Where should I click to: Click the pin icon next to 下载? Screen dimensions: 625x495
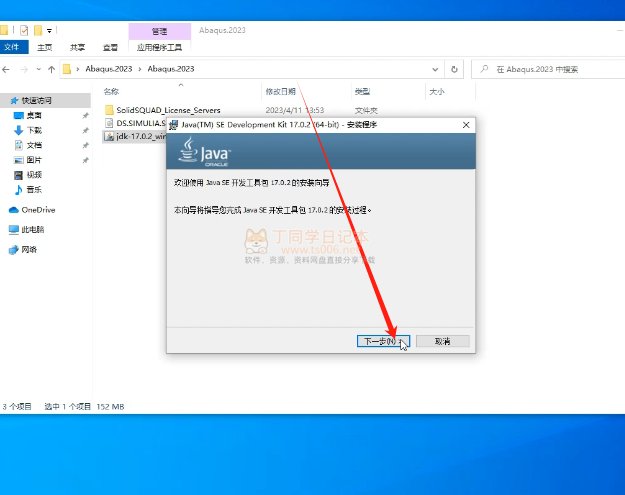click(x=85, y=130)
